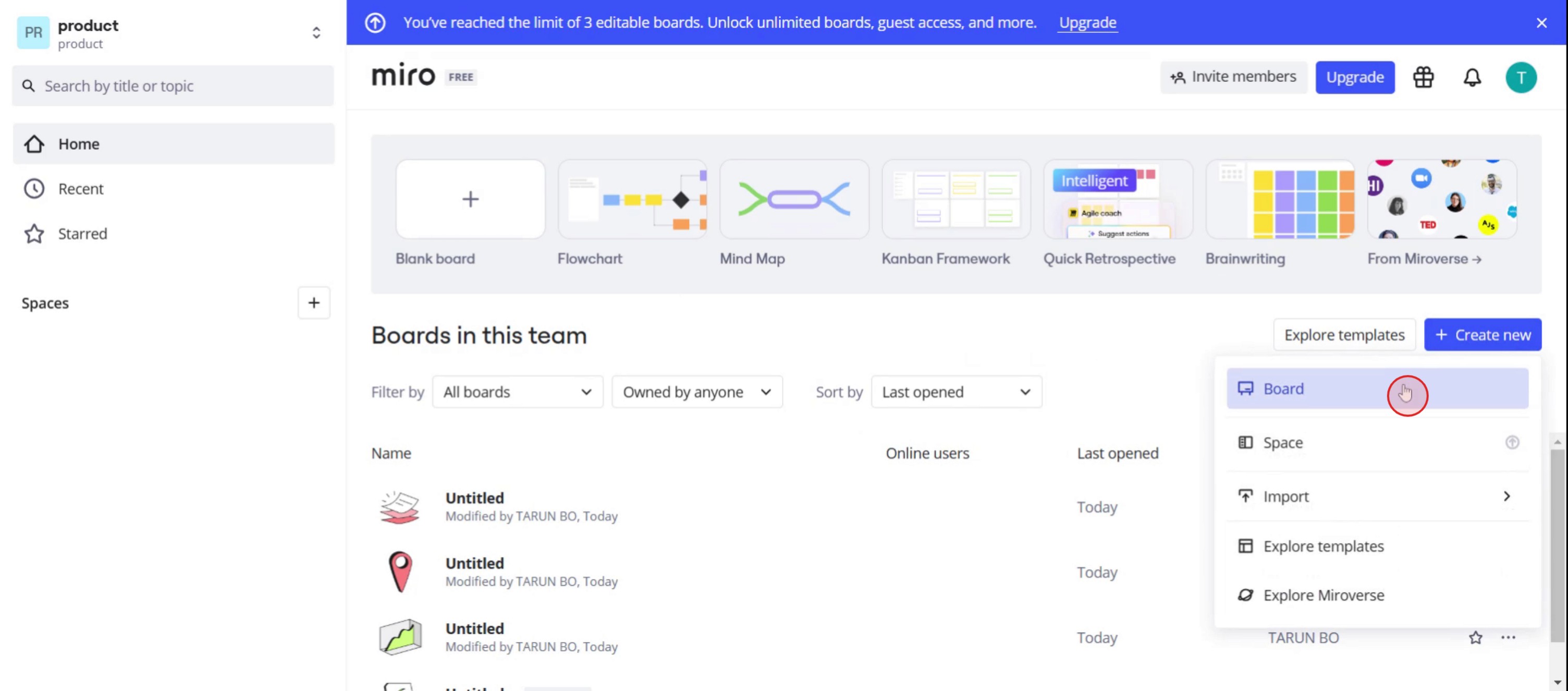Open the Recent boards section
This screenshot has height=691, width=1568.
[80, 189]
